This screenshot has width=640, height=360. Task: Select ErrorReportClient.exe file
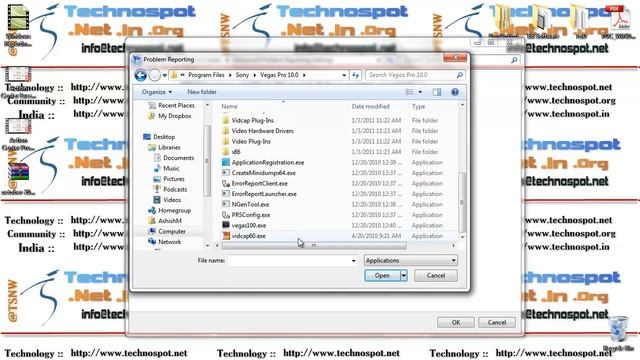[260, 184]
